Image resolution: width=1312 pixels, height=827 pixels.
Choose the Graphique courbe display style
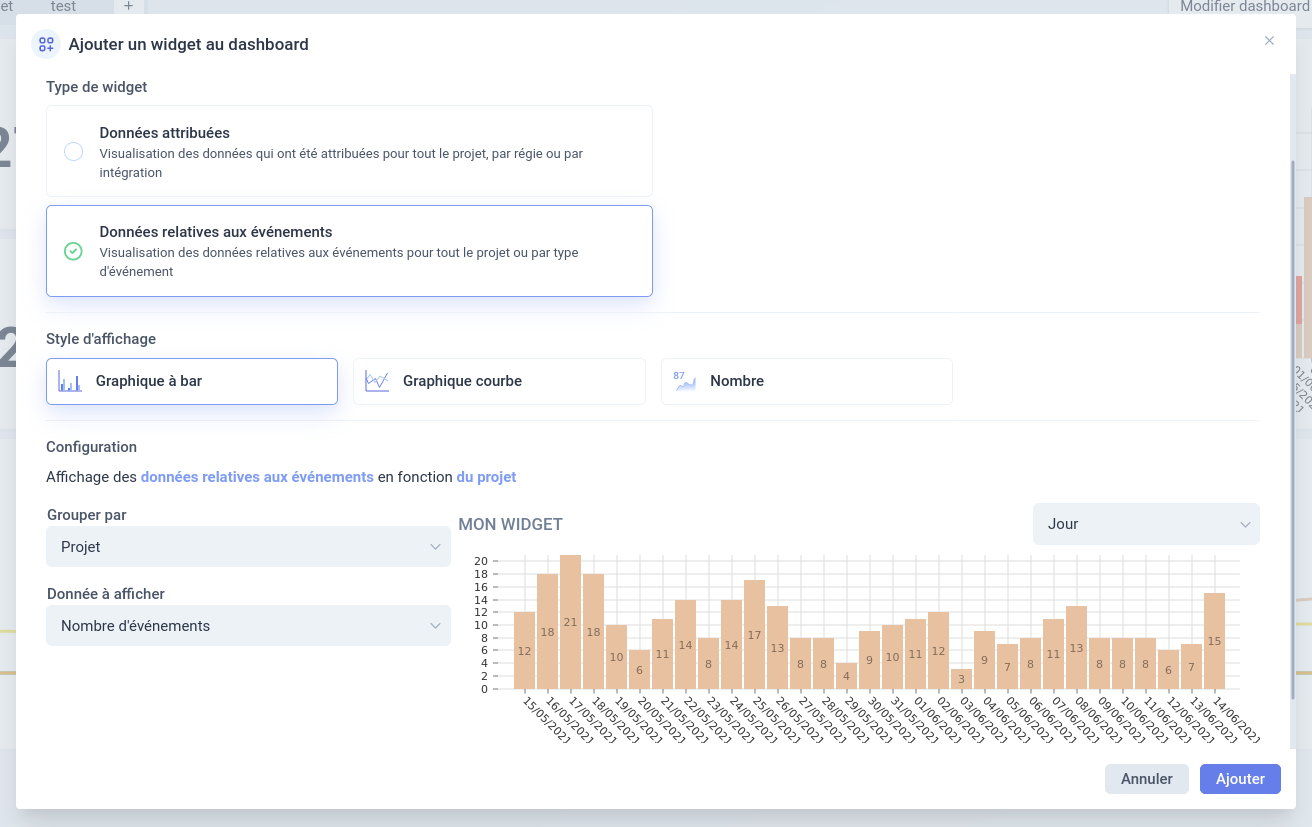point(499,381)
